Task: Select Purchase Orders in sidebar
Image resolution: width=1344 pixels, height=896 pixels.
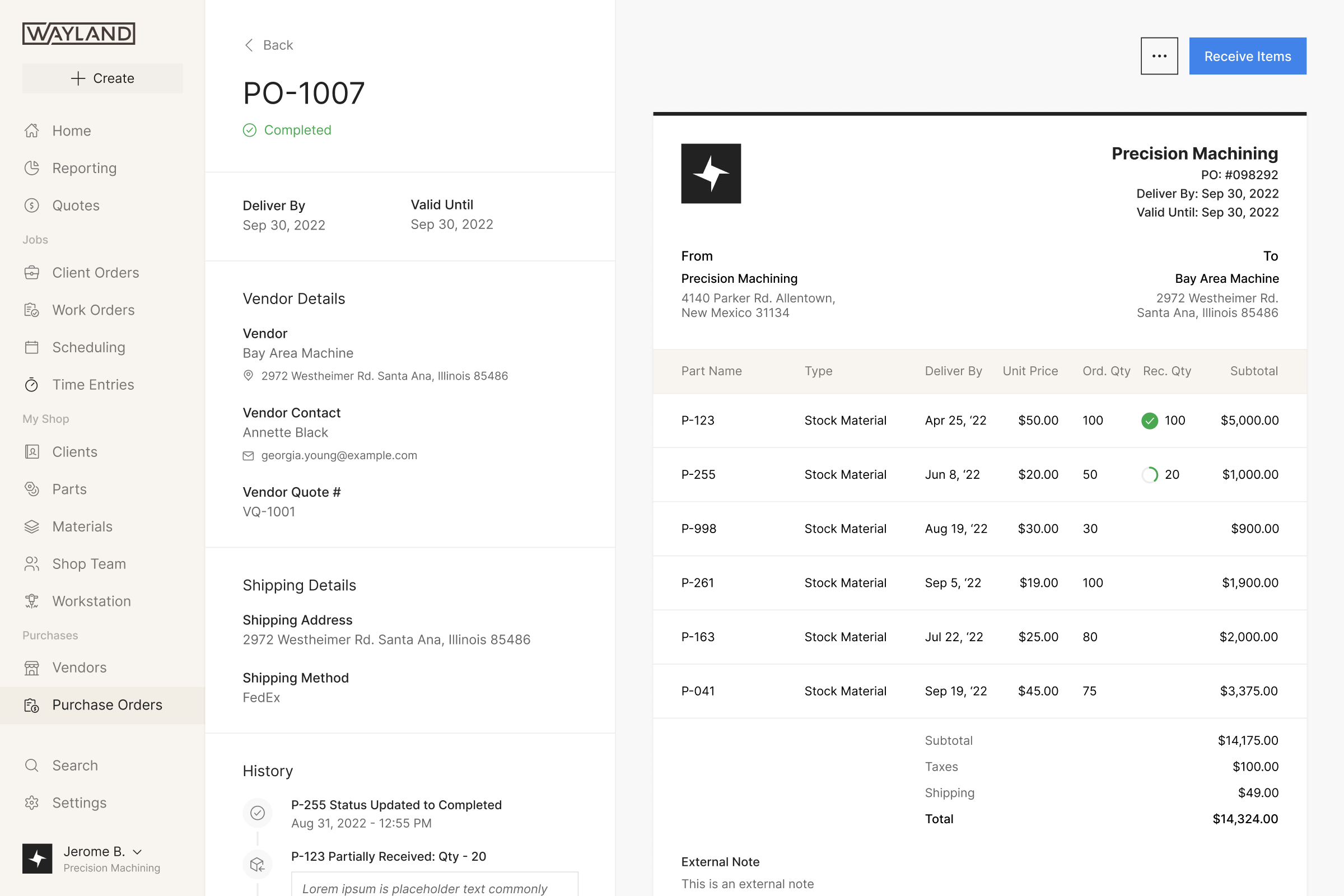Action: pyautogui.click(x=107, y=705)
